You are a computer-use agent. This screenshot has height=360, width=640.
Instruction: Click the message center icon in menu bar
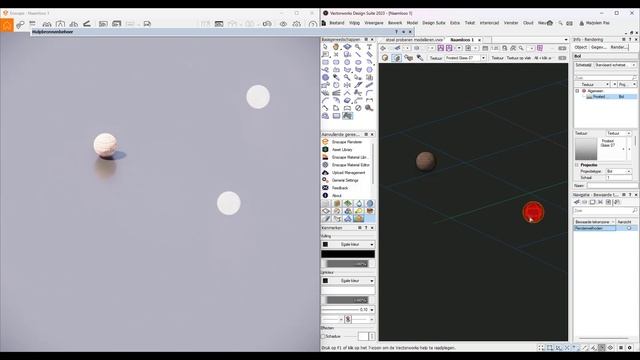pyautogui.click(x=569, y=23)
